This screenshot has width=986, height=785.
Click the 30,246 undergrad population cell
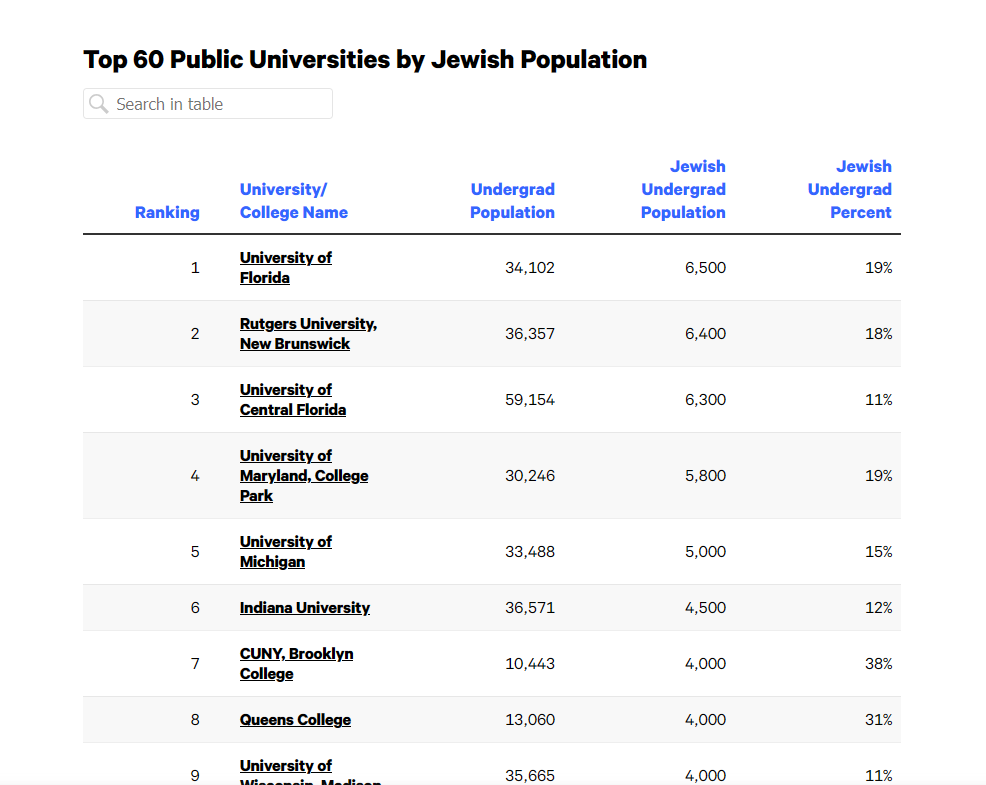click(x=530, y=476)
